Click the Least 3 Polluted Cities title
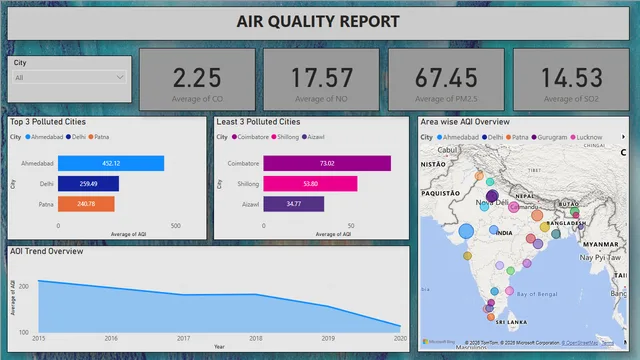 point(258,122)
